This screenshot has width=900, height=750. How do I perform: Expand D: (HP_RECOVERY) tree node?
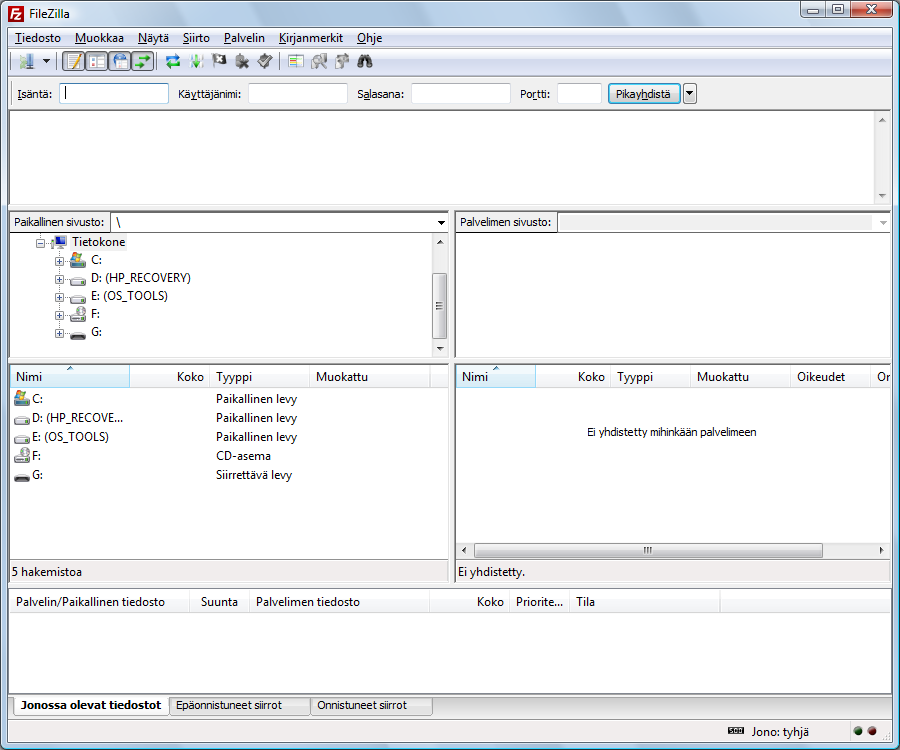[x=59, y=279]
